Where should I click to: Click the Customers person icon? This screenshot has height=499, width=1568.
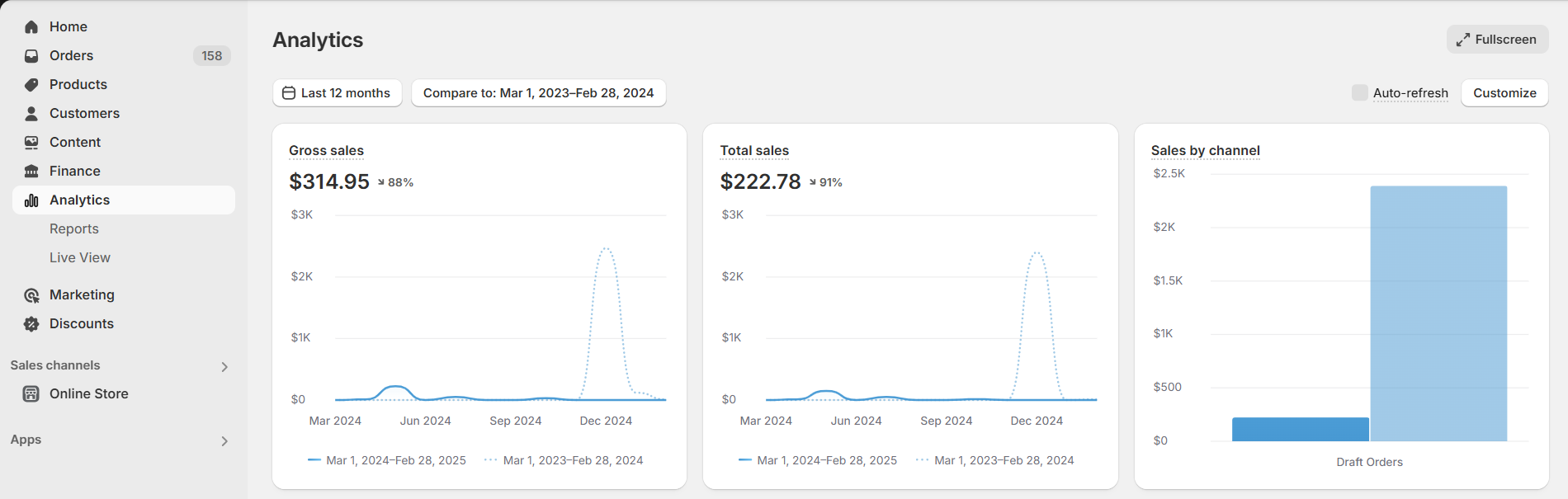[31, 114]
